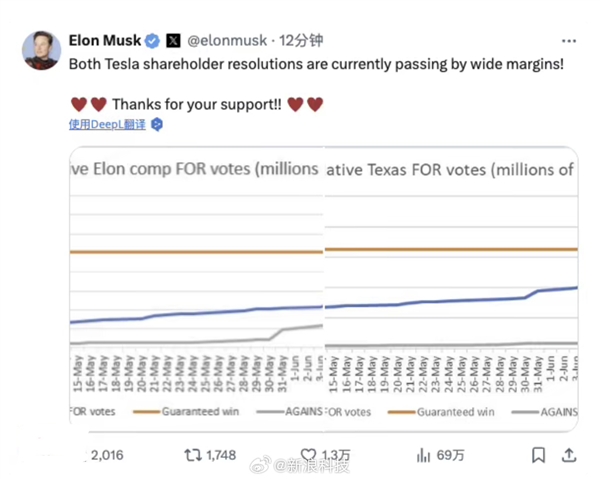Click the DeepL logo icon

coord(156,125)
